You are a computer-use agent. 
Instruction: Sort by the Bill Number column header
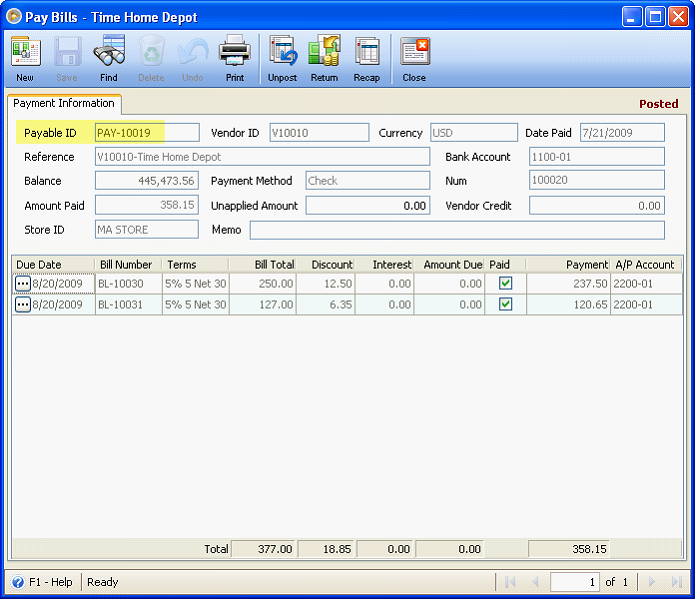tap(127, 264)
